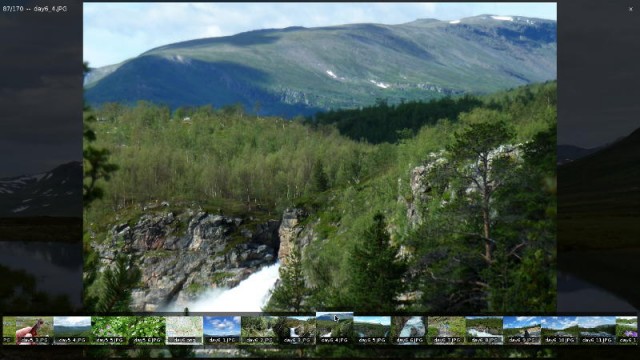Select the day6_8.JPG river rapids thumbnail
The width and height of the screenshot is (640, 360).
pos(484,331)
